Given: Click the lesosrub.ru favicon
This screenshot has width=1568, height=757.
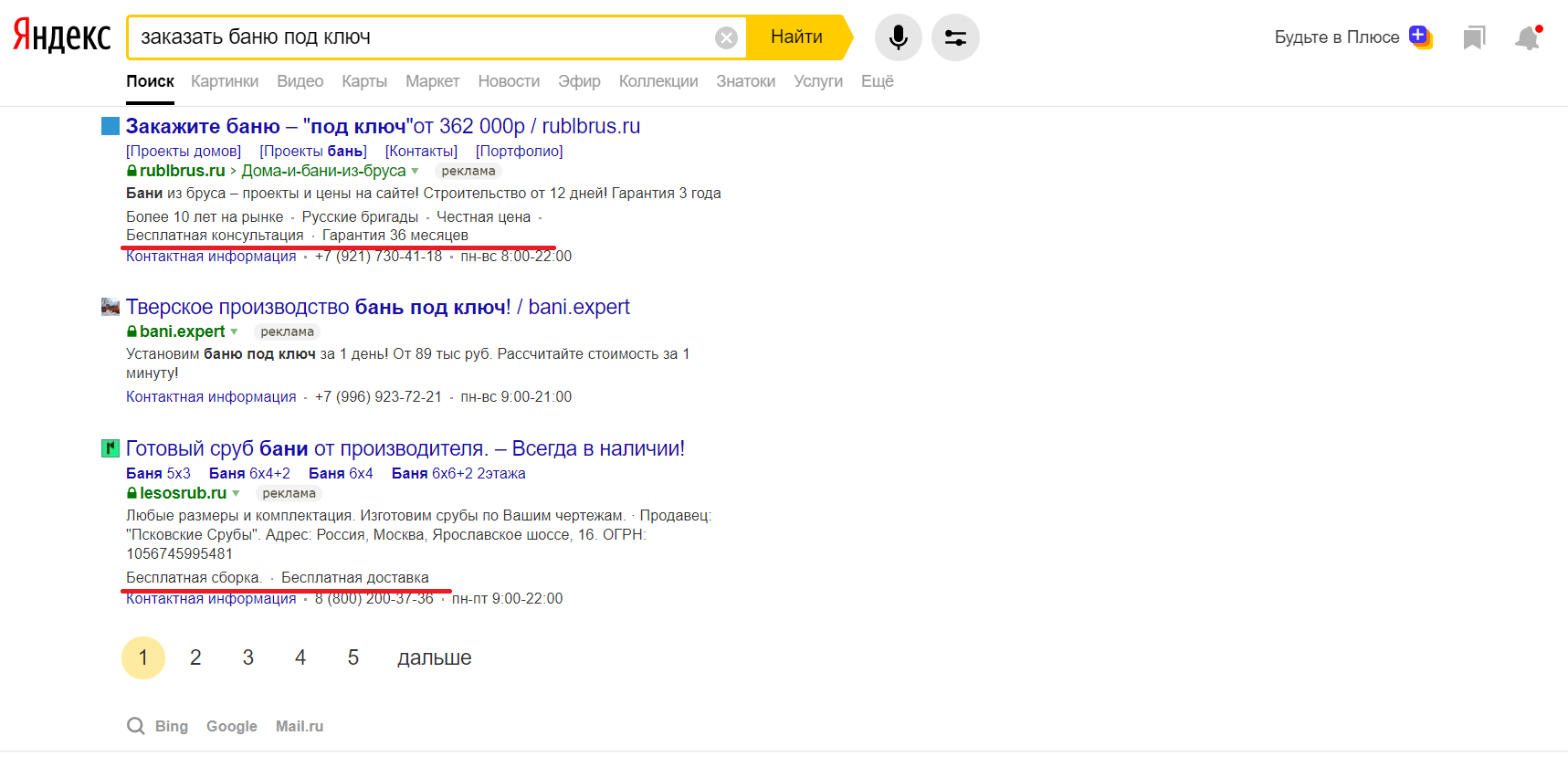Looking at the screenshot, I should 110,448.
